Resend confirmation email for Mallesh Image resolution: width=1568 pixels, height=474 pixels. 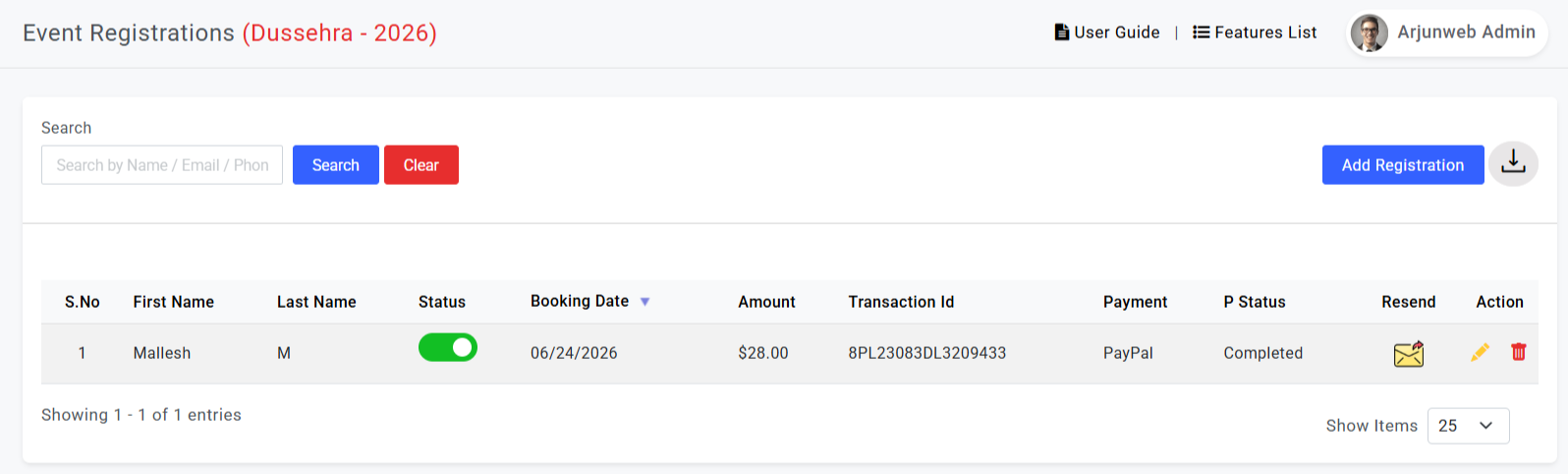pos(1408,353)
